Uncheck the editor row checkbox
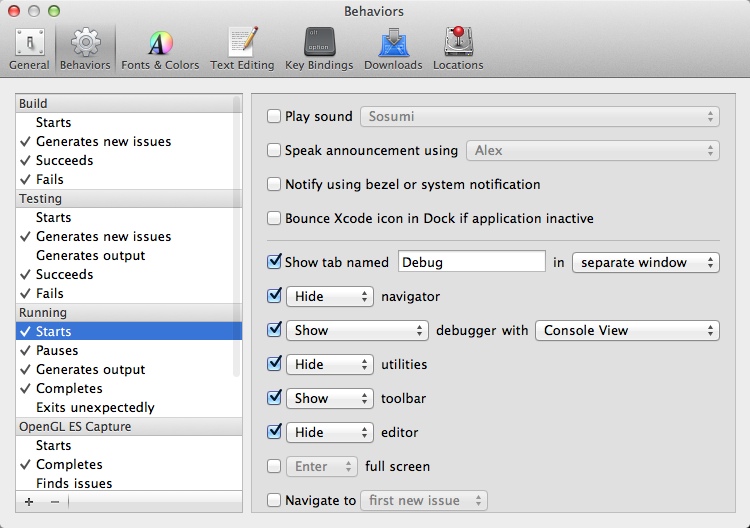Viewport: 750px width, 528px height. click(x=274, y=431)
